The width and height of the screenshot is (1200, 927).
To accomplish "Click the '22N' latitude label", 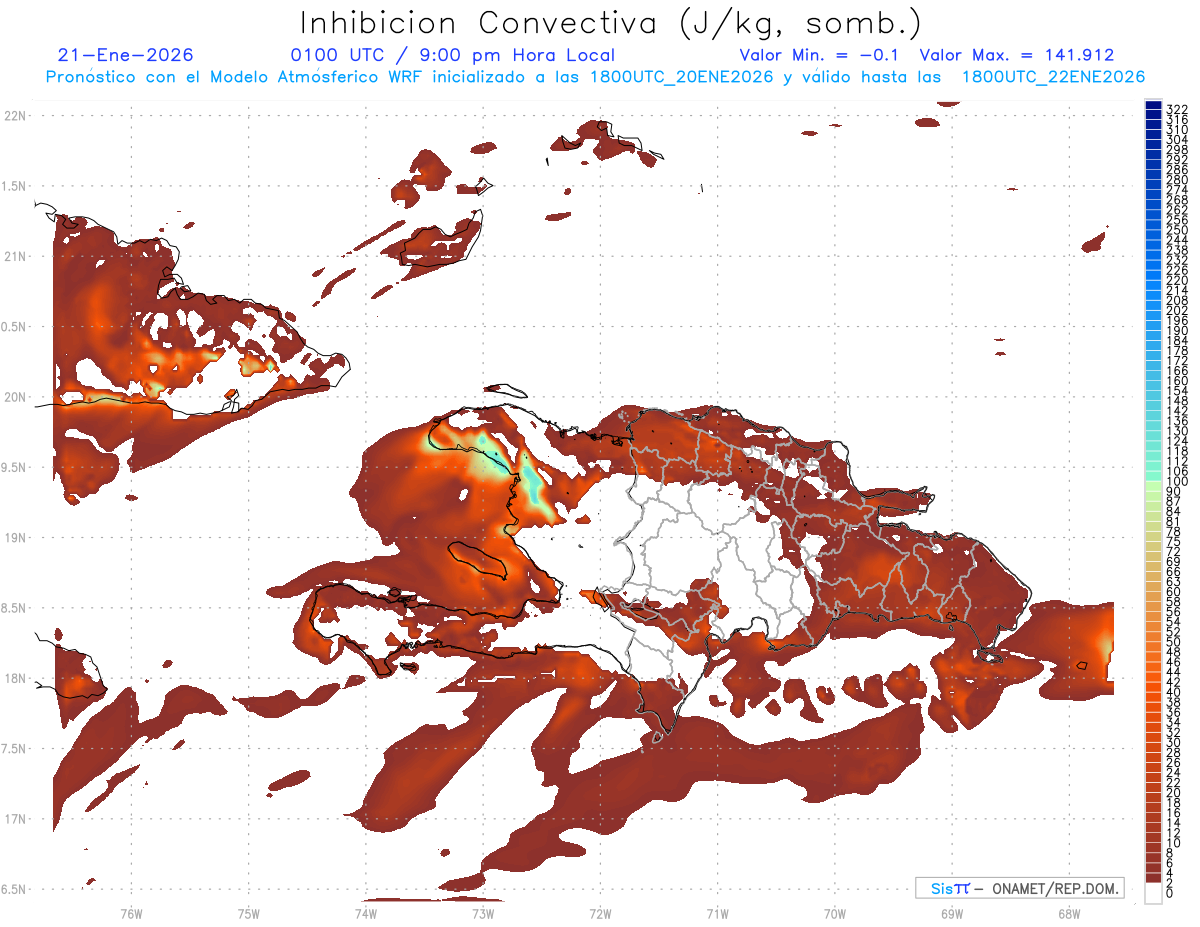I will (x=17, y=115).
